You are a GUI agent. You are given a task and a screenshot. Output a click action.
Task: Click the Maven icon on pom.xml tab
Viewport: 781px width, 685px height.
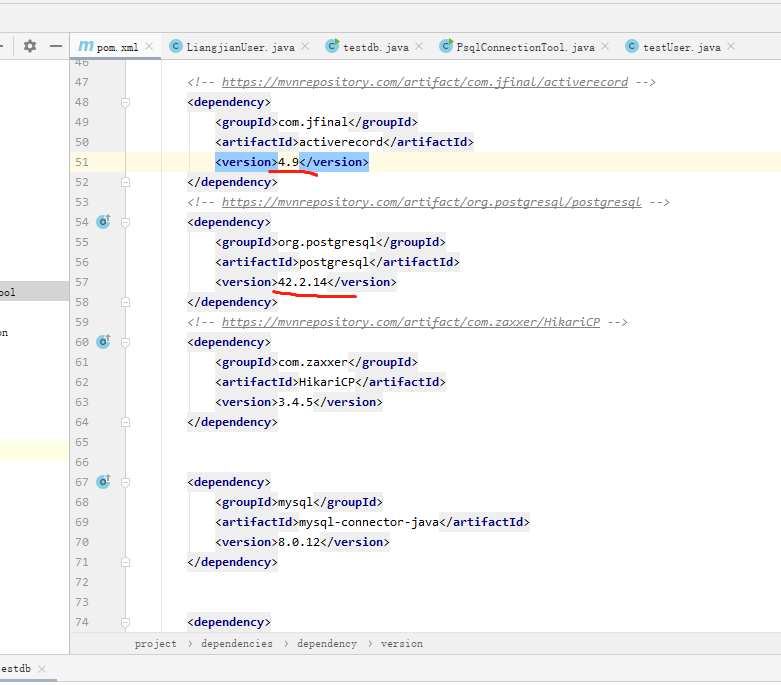(86, 46)
